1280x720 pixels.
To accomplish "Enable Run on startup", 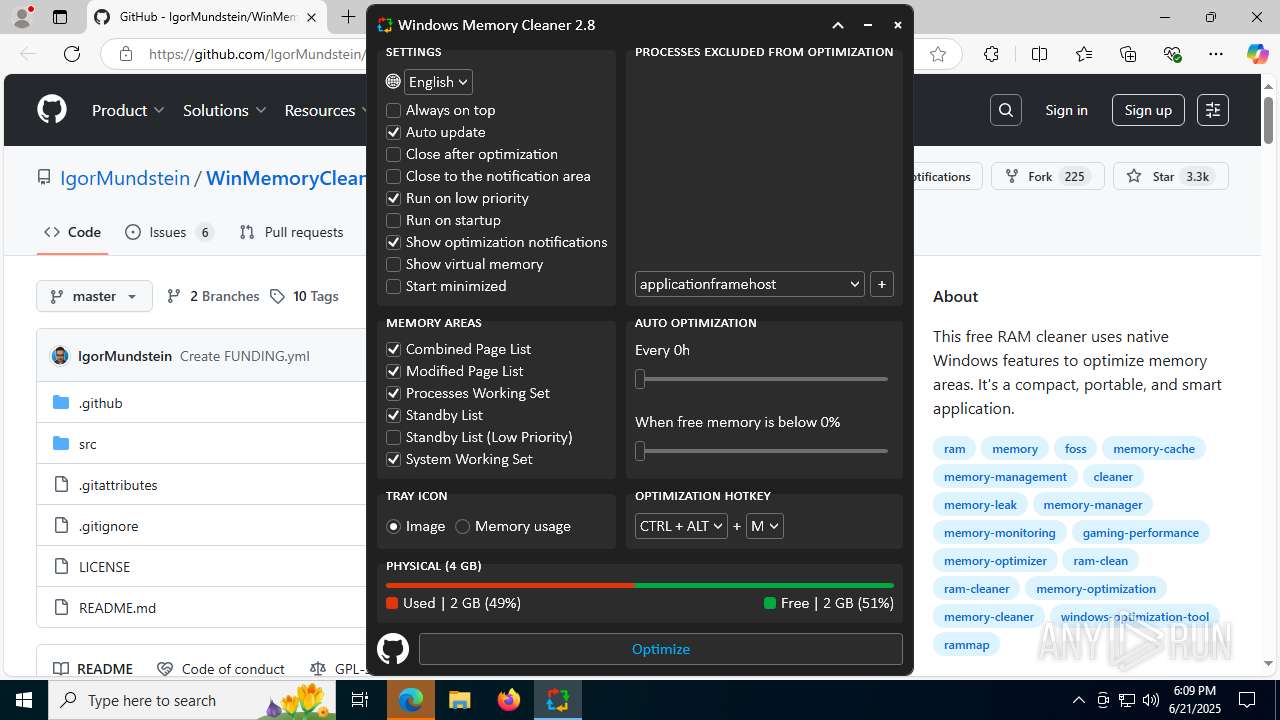I will click(443, 220).
